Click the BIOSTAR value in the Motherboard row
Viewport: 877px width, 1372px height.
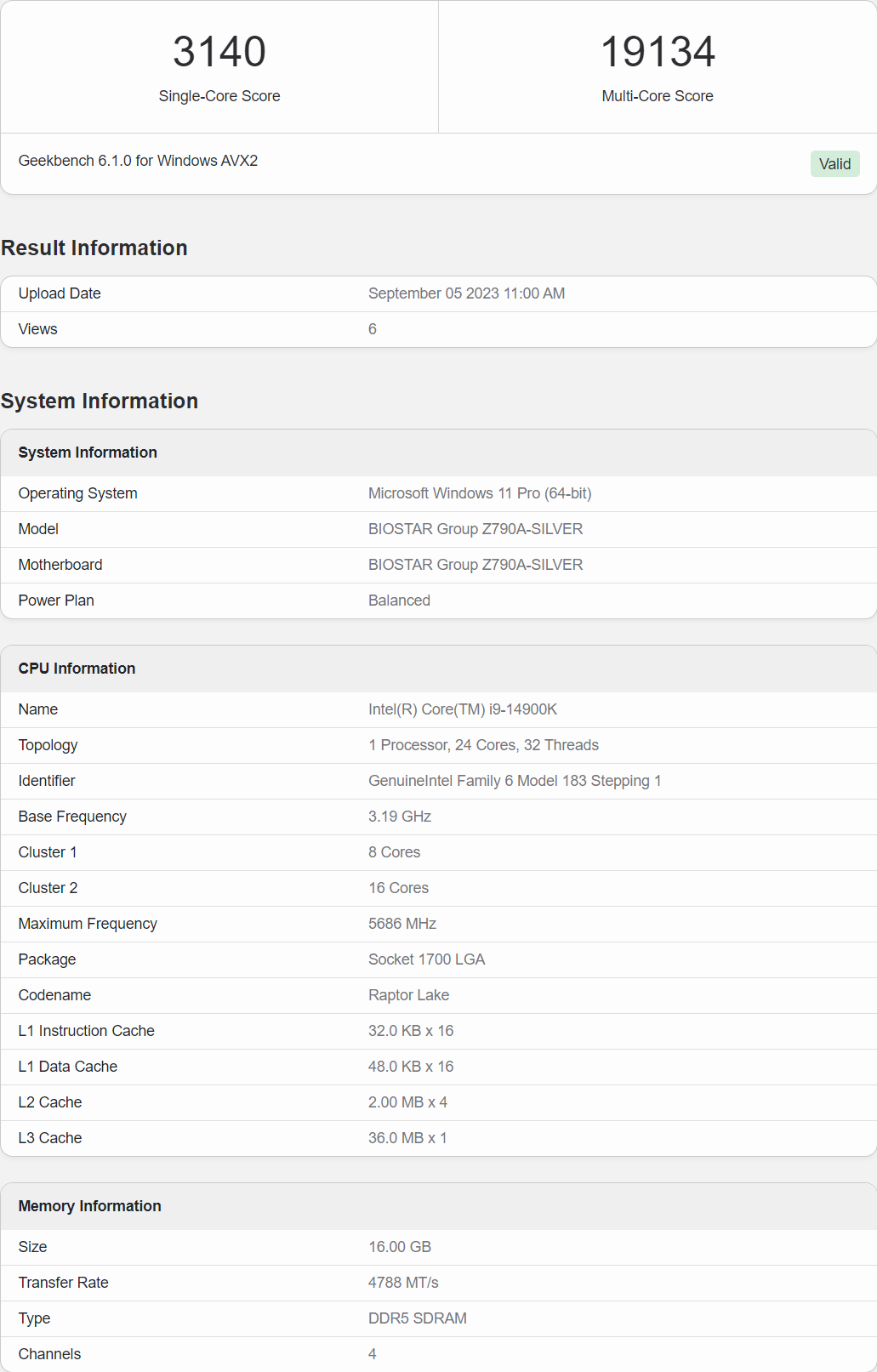tap(475, 565)
